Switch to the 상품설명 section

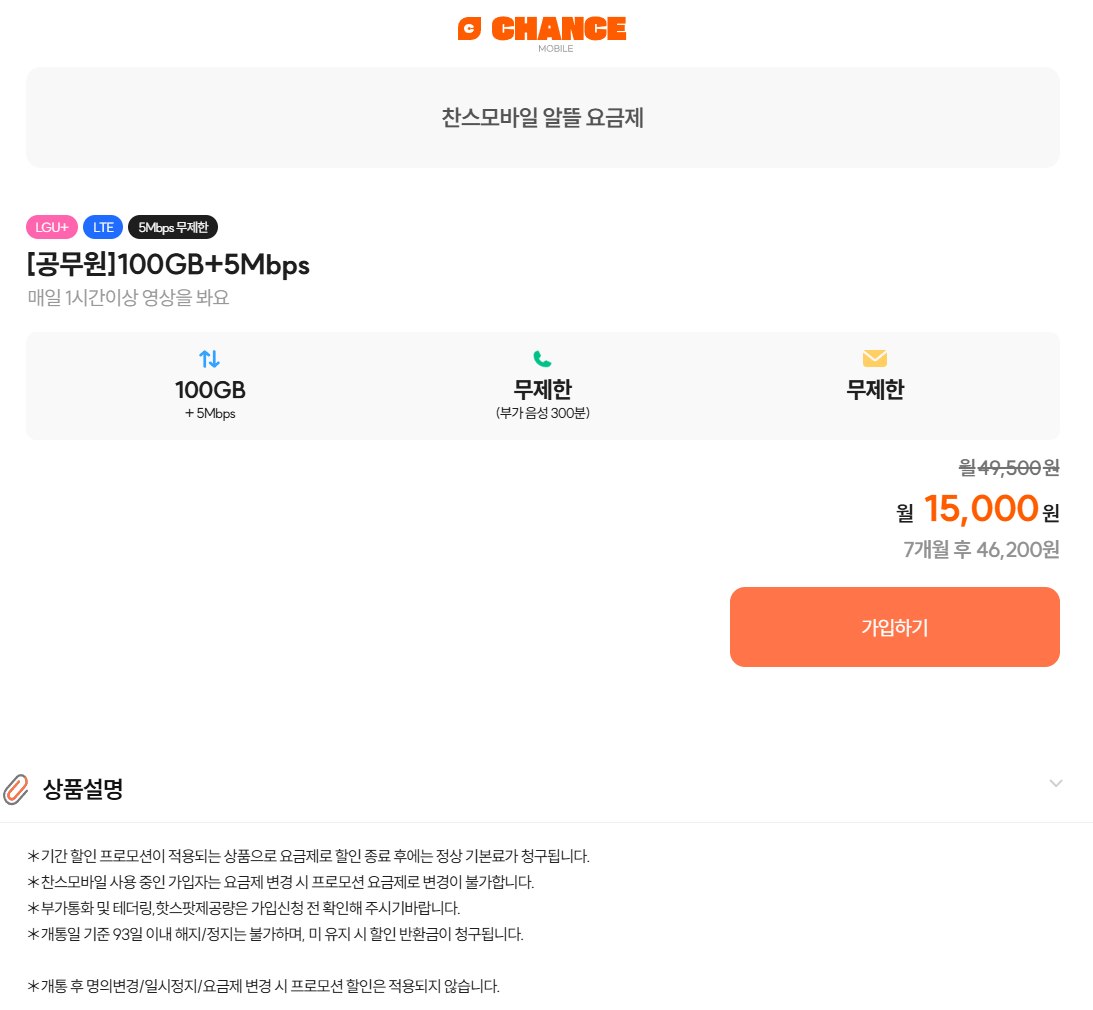tap(82, 789)
